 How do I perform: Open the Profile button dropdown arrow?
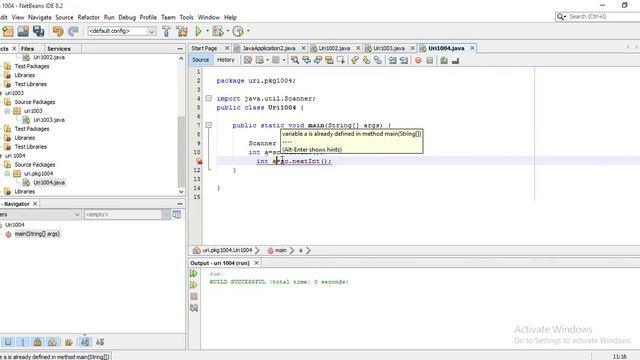[x=248, y=31]
